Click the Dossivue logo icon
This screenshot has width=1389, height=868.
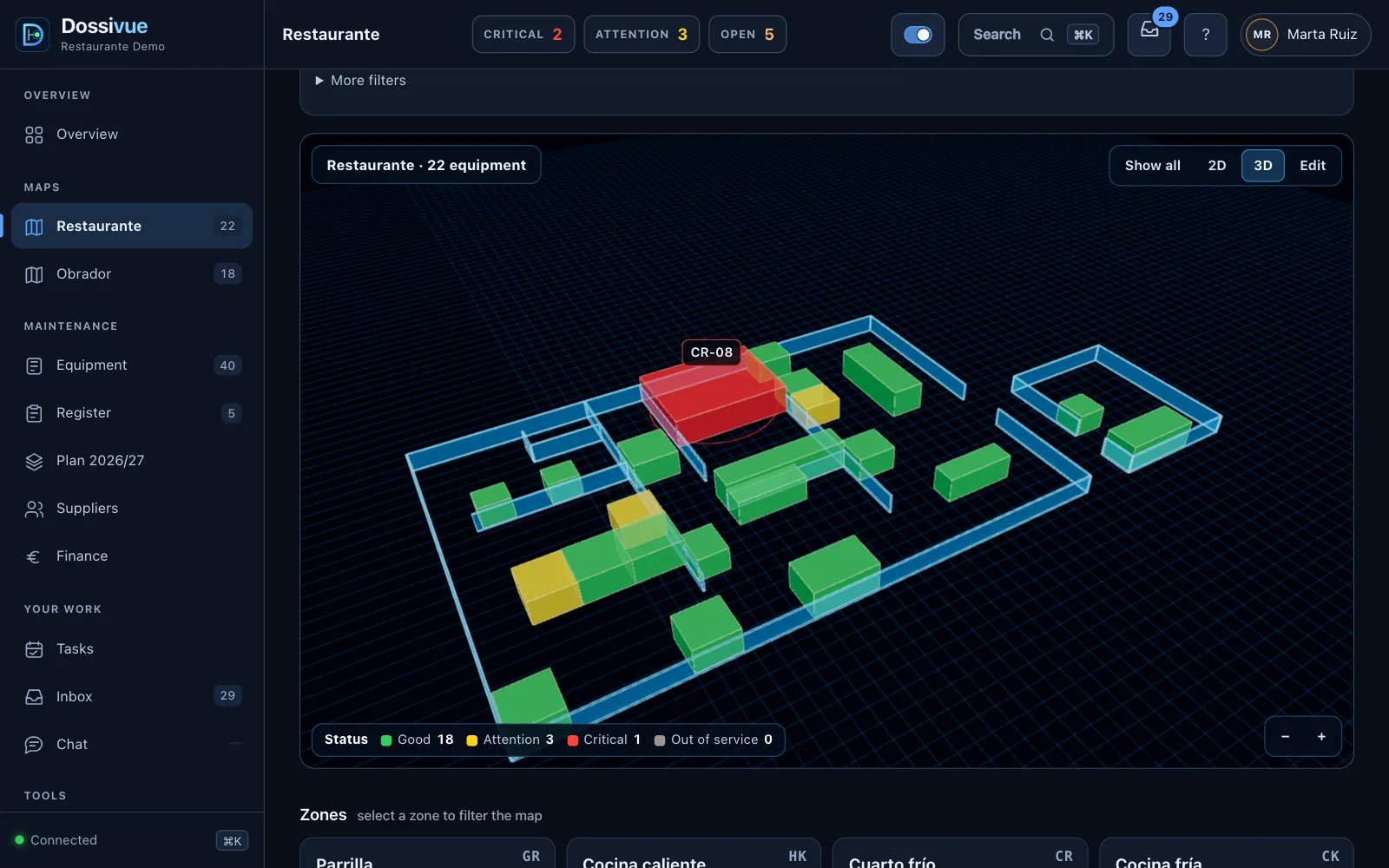[33, 35]
